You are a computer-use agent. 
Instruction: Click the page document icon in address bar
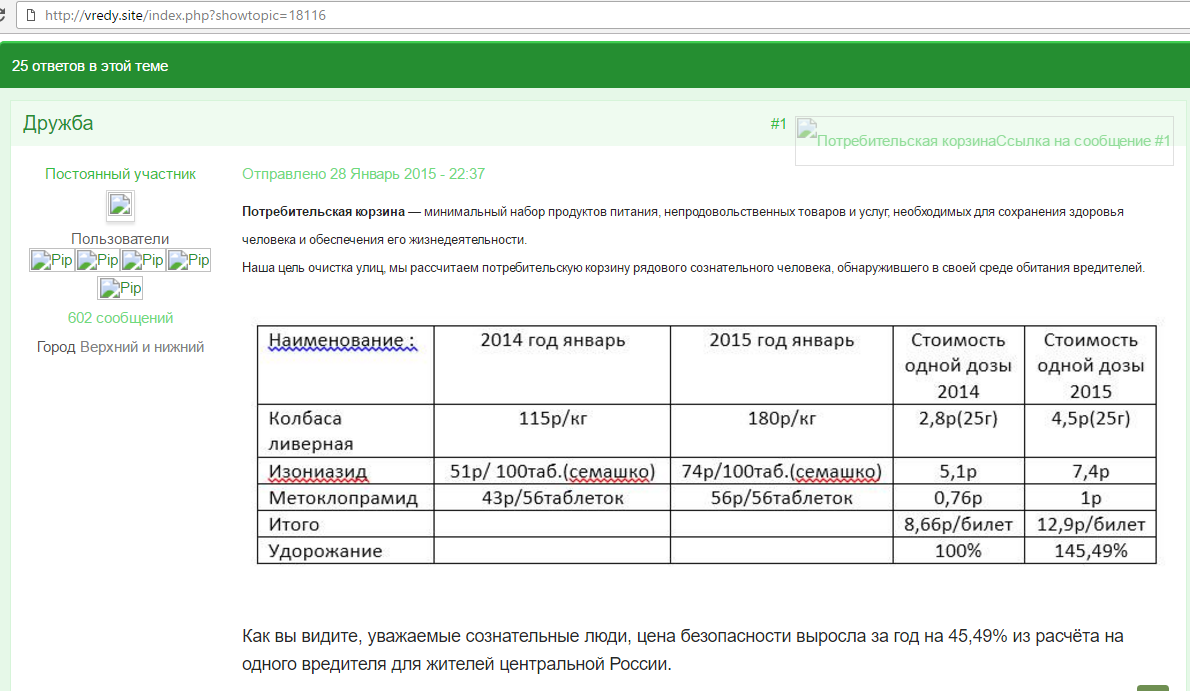point(31,15)
